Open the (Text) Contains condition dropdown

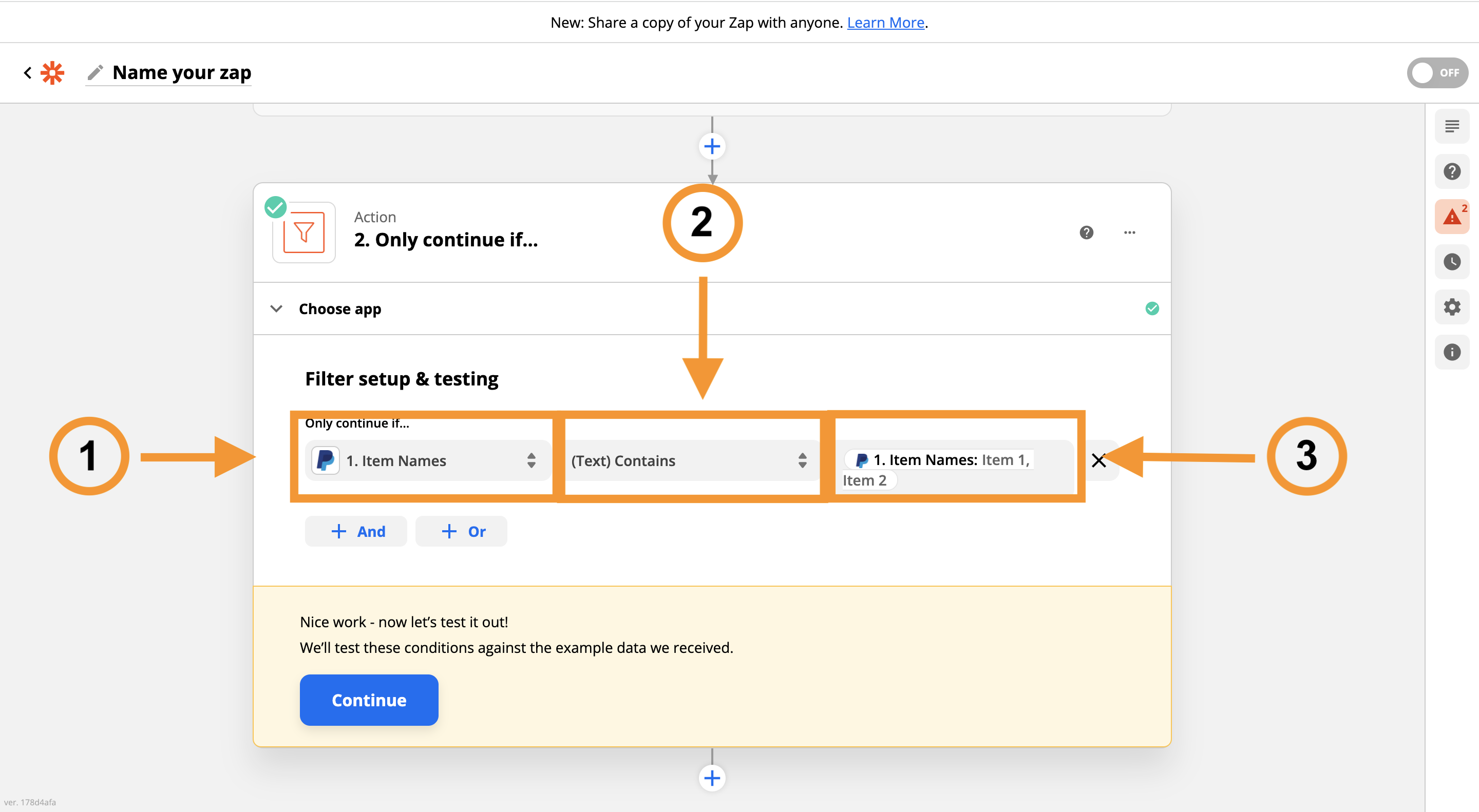coord(689,461)
